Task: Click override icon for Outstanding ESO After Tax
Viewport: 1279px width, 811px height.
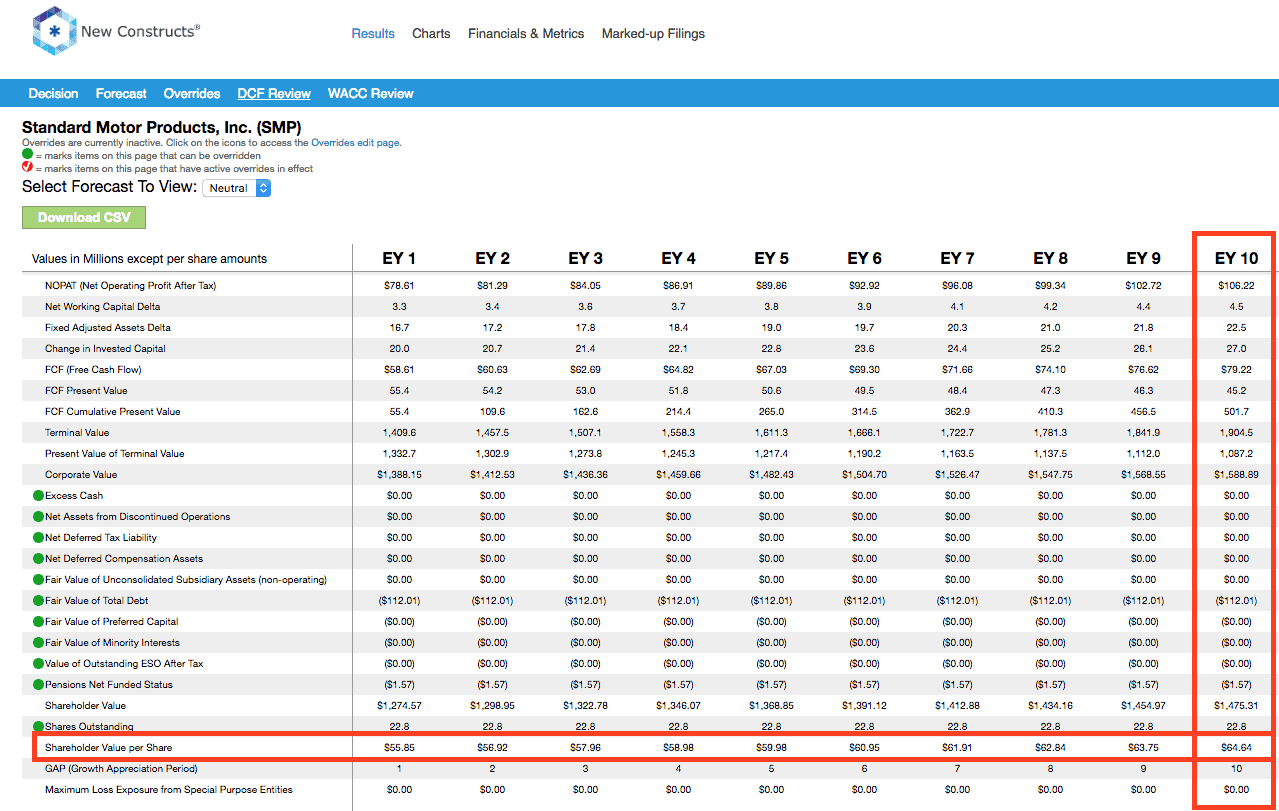Action: pos(38,664)
